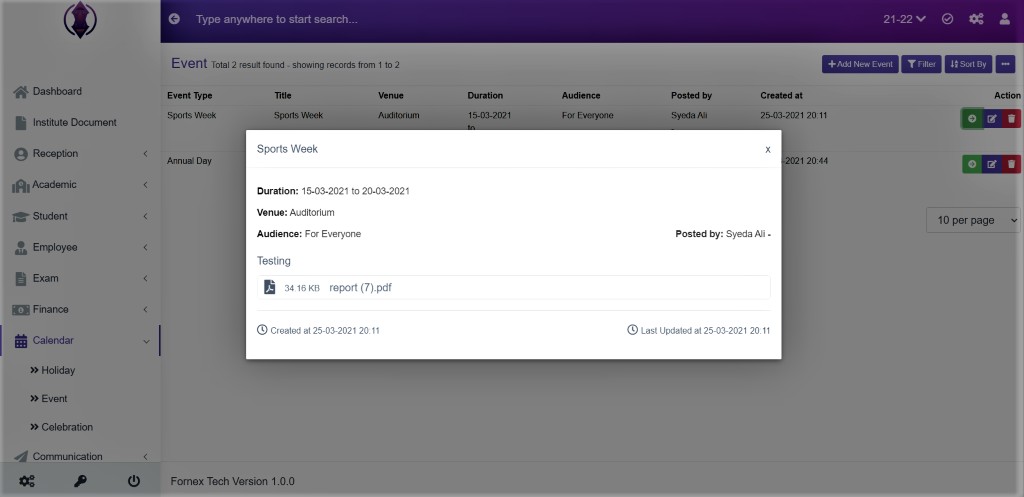Click the Exam document icon in the sidebar
This screenshot has width=1024, height=497.
pyautogui.click(x=21, y=279)
